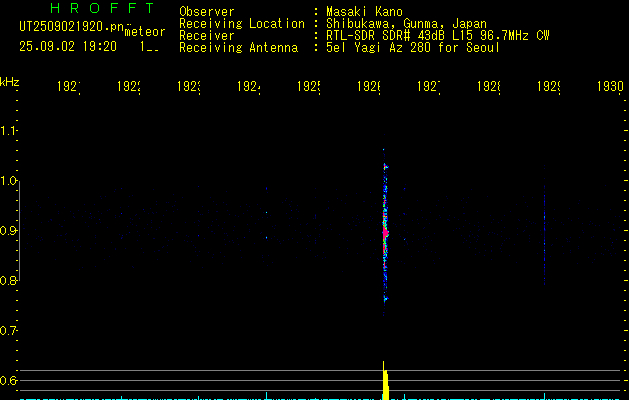
Task: Click the 5el Yagi antenna description
Action: coord(413,48)
